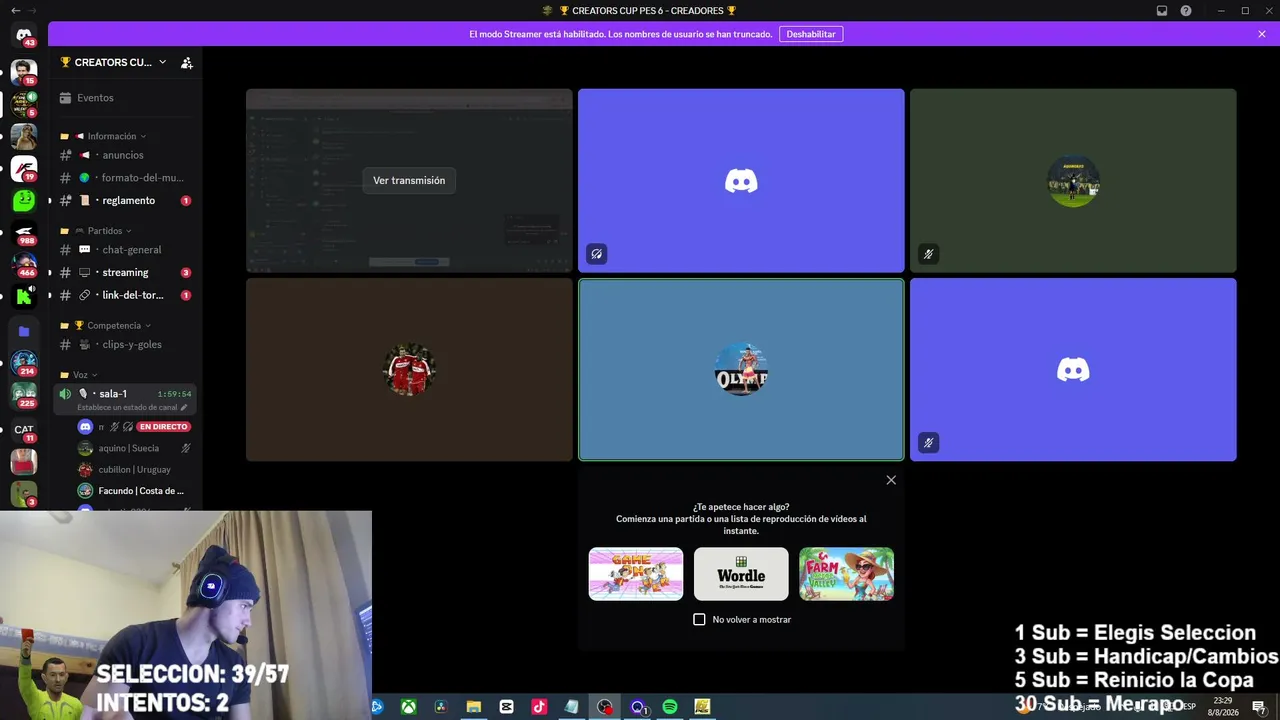Open TikTok from the taskbar

tap(539, 707)
